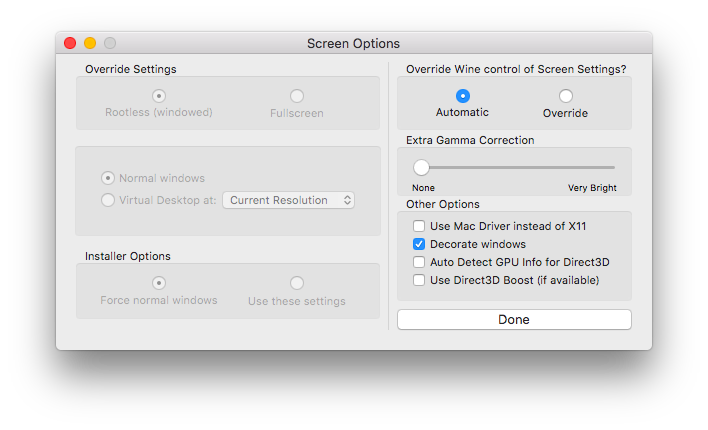Uncheck Decorate windows checkbox
This screenshot has height=430, width=708.
tap(419, 244)
